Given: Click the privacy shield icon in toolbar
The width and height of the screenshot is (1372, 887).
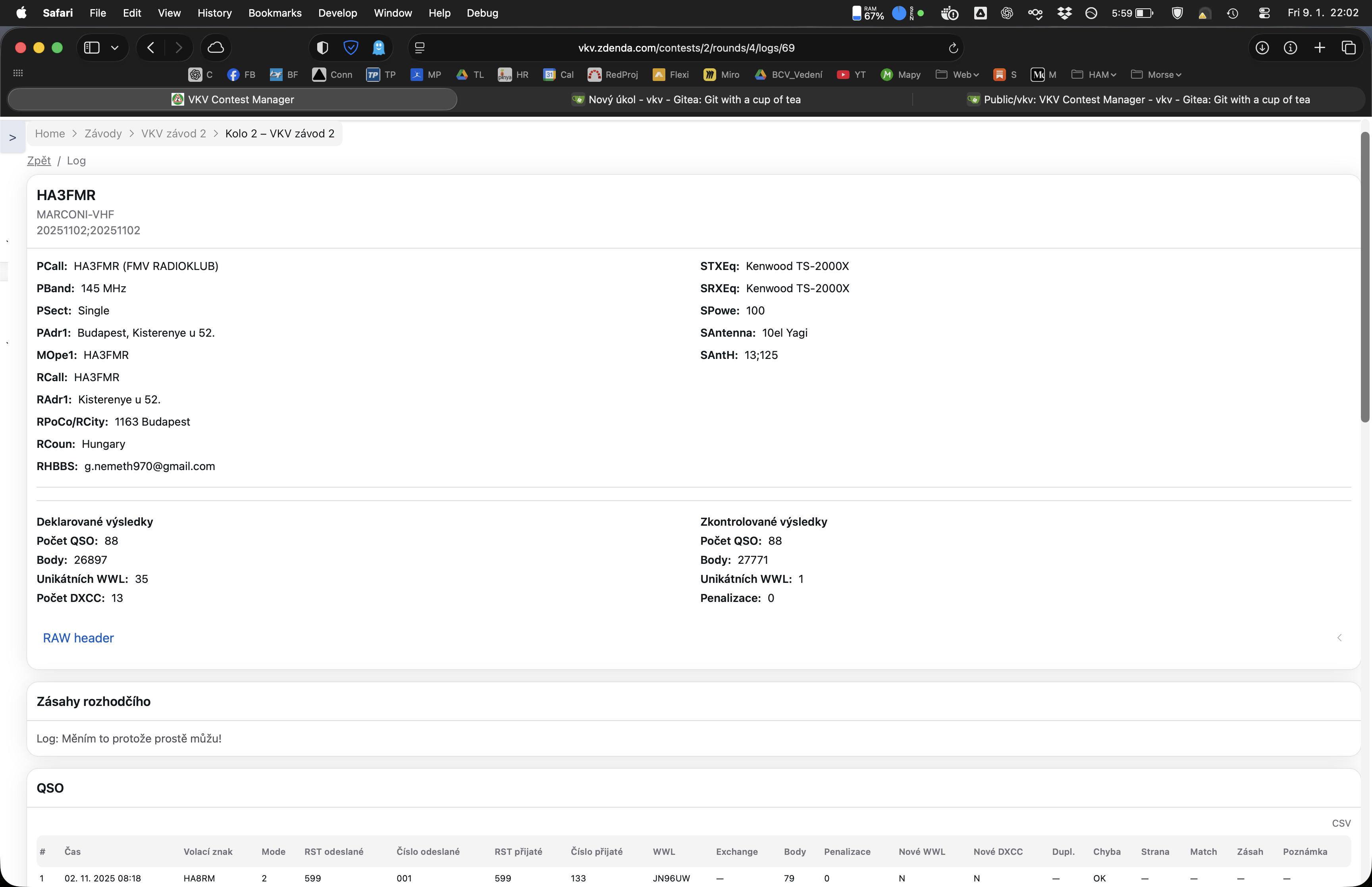Looking at the screenshot, I should coord(322,48).
